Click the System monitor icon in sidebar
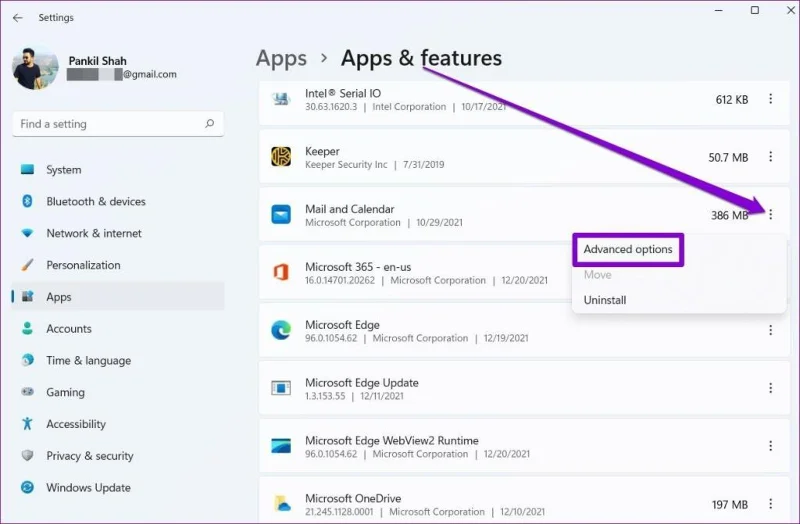Image resolution: width=800 pixels, height=524 pixels. 28,169
